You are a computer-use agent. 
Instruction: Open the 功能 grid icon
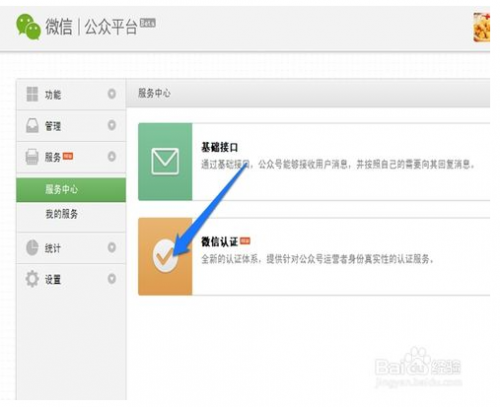(x=32, y=94)
